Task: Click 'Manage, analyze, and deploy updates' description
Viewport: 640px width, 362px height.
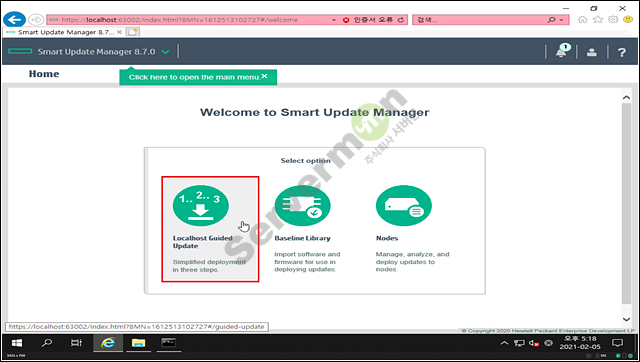Action: pos(412,262)
